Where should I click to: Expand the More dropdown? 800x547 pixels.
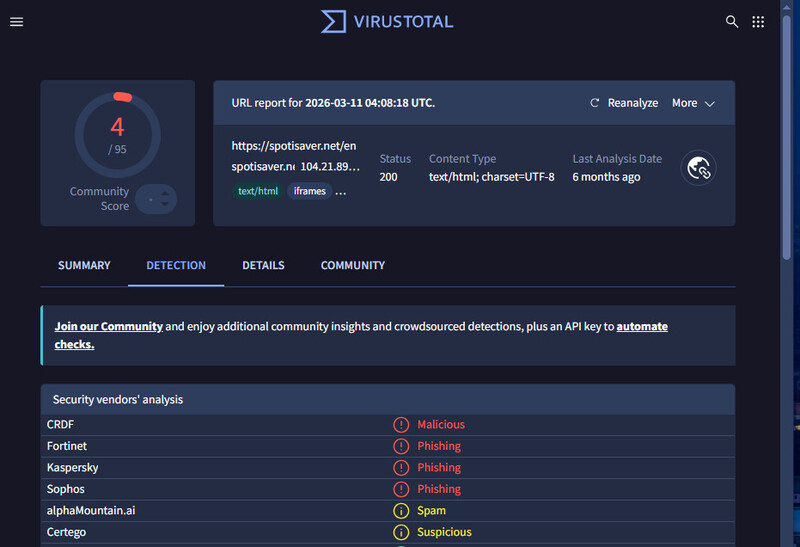pyautogui.click(x=693, y=103)
